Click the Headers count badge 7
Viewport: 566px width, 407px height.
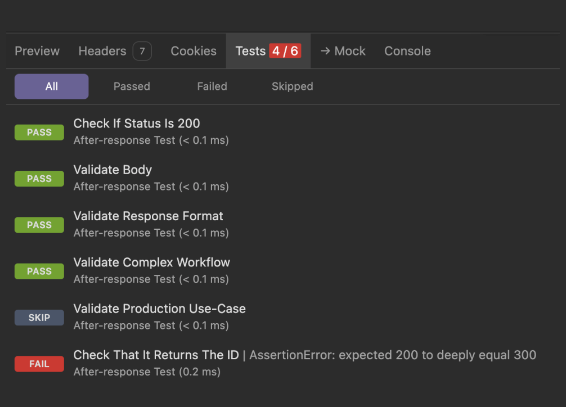142,51
